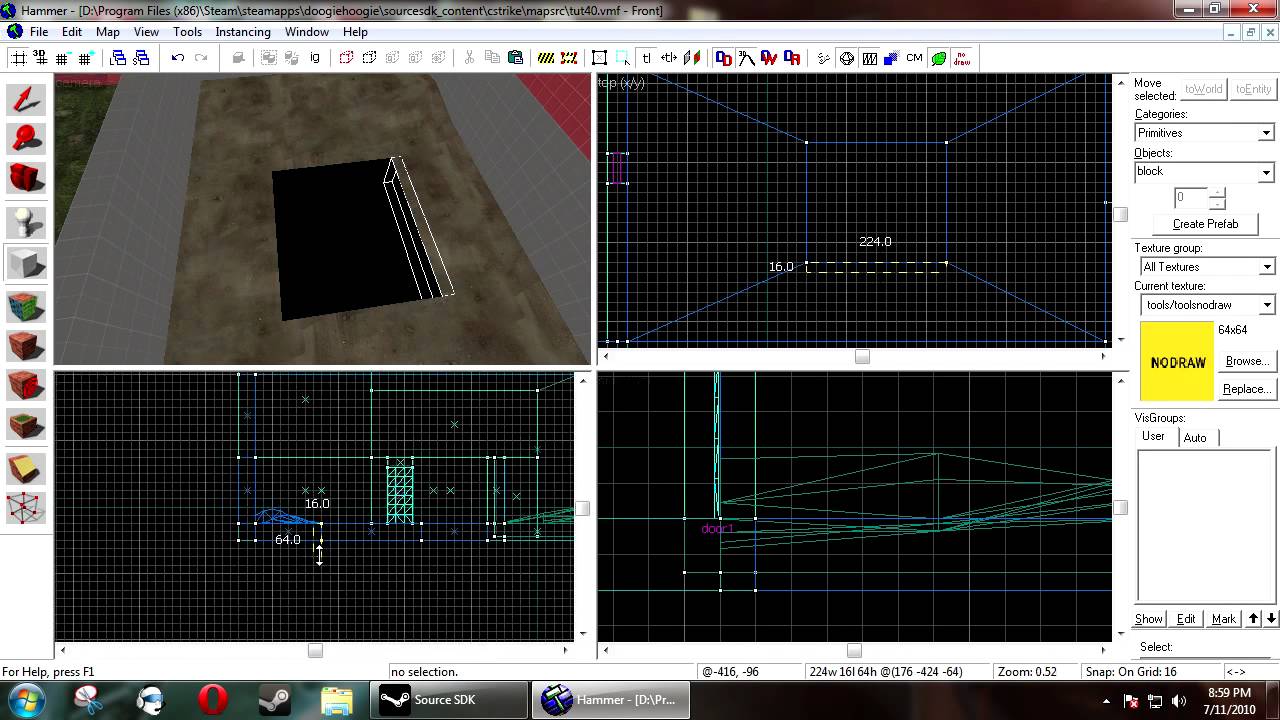This screenshot has width=1280, height=720.
Task: Open the Tools menu
Action: pos(187,32)
